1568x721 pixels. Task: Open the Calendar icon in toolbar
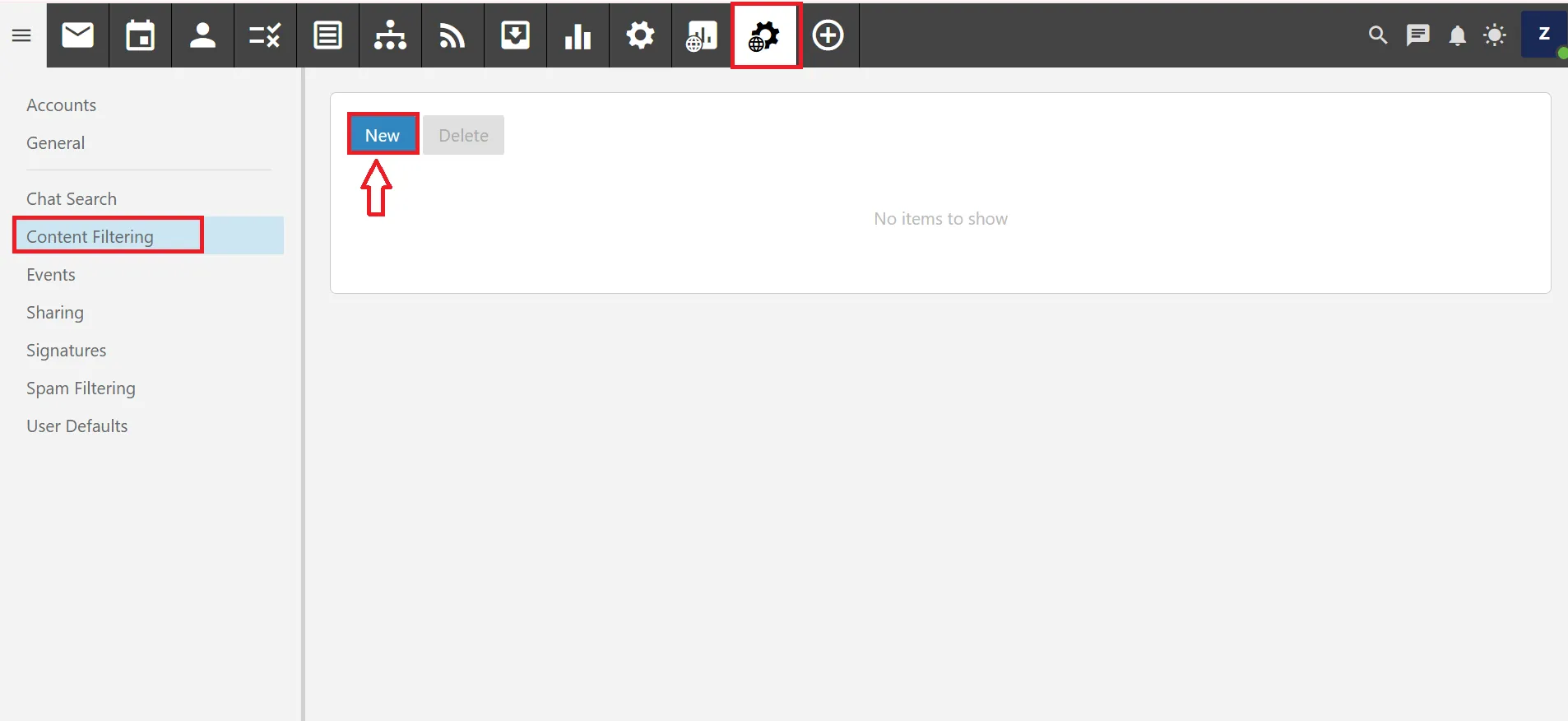pyautogui.click(x=141, y=35)
